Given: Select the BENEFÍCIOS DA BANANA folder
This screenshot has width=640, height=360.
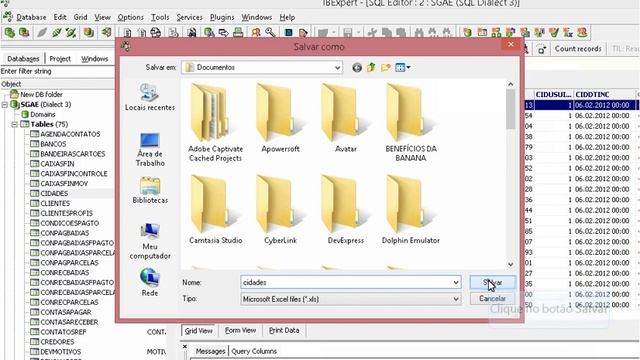Looking at the screenshot, I should point(411,122).
